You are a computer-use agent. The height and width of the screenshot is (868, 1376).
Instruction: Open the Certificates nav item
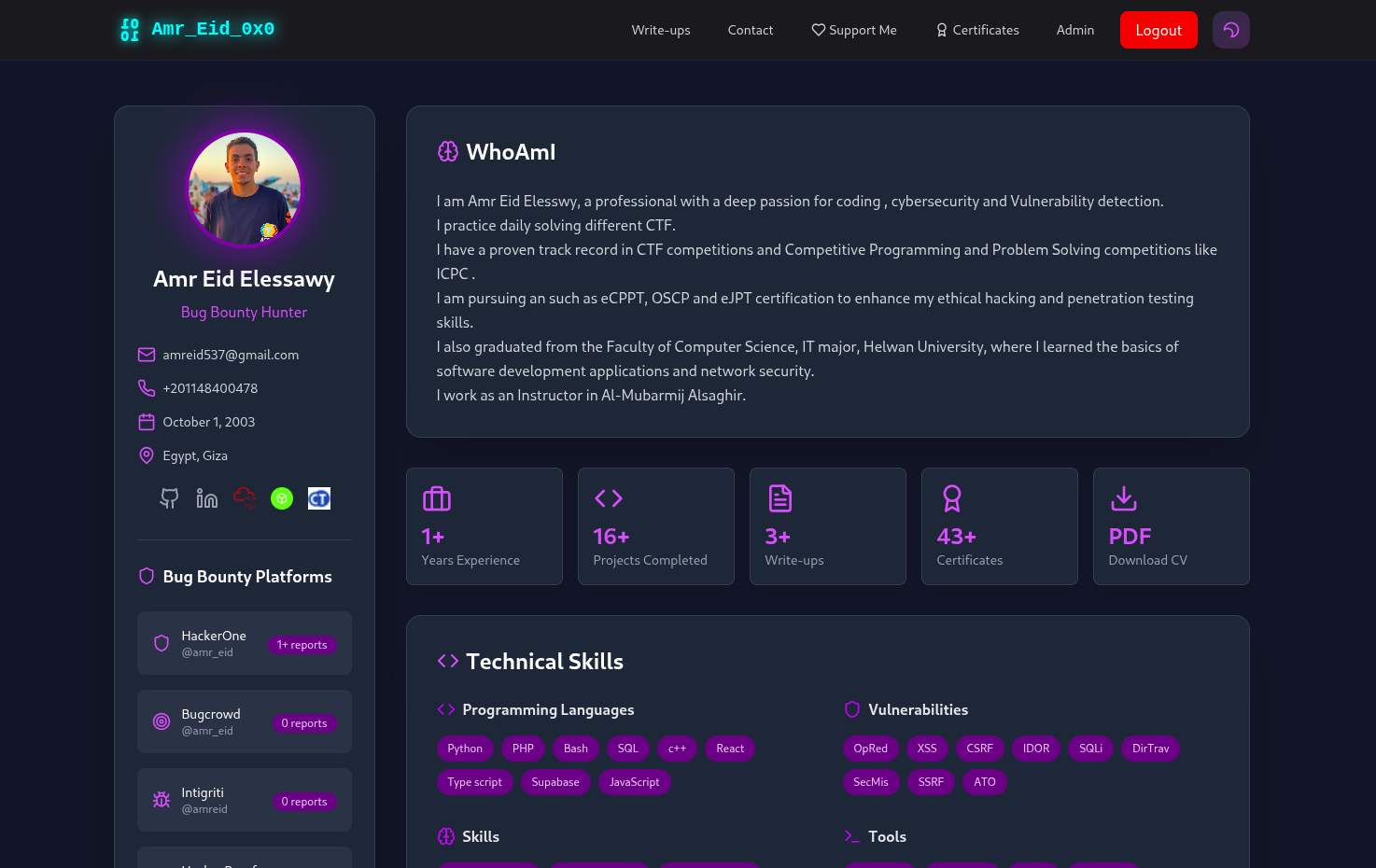click(x=977, y=30)
